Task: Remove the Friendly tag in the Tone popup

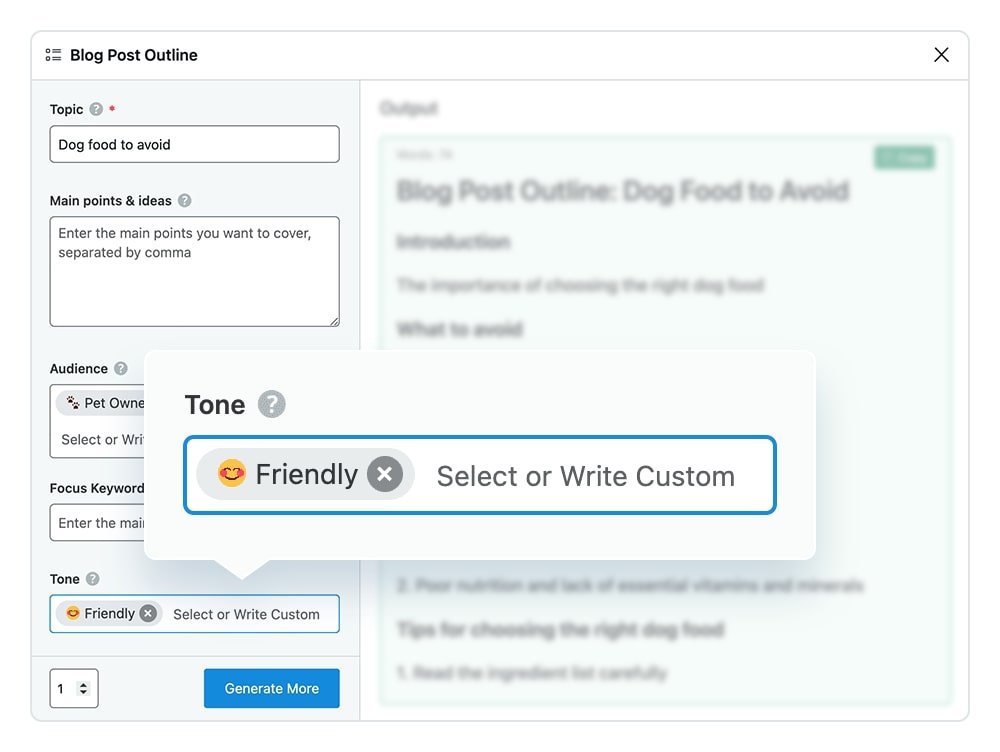Action: tap(385, 474)
